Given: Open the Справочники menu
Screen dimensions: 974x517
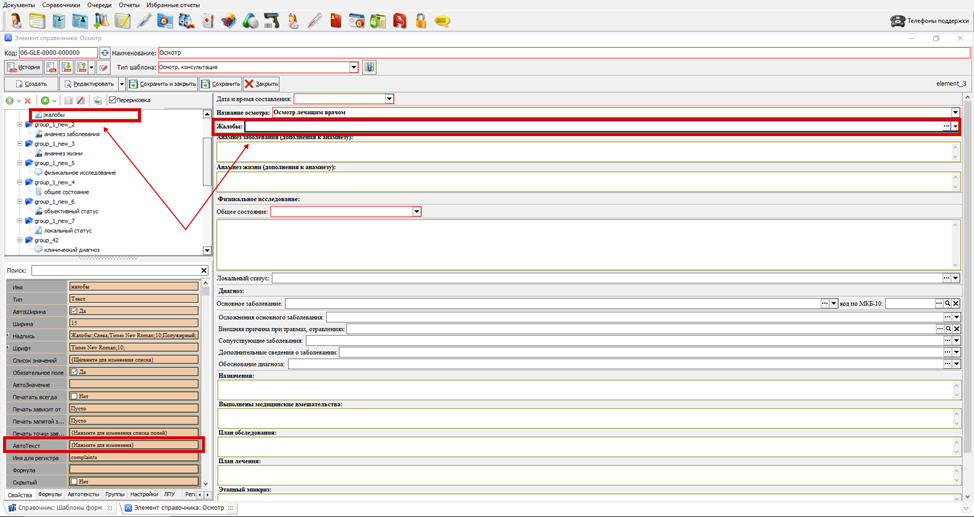Looking at the screenshot, I should (x=61, y=5).
